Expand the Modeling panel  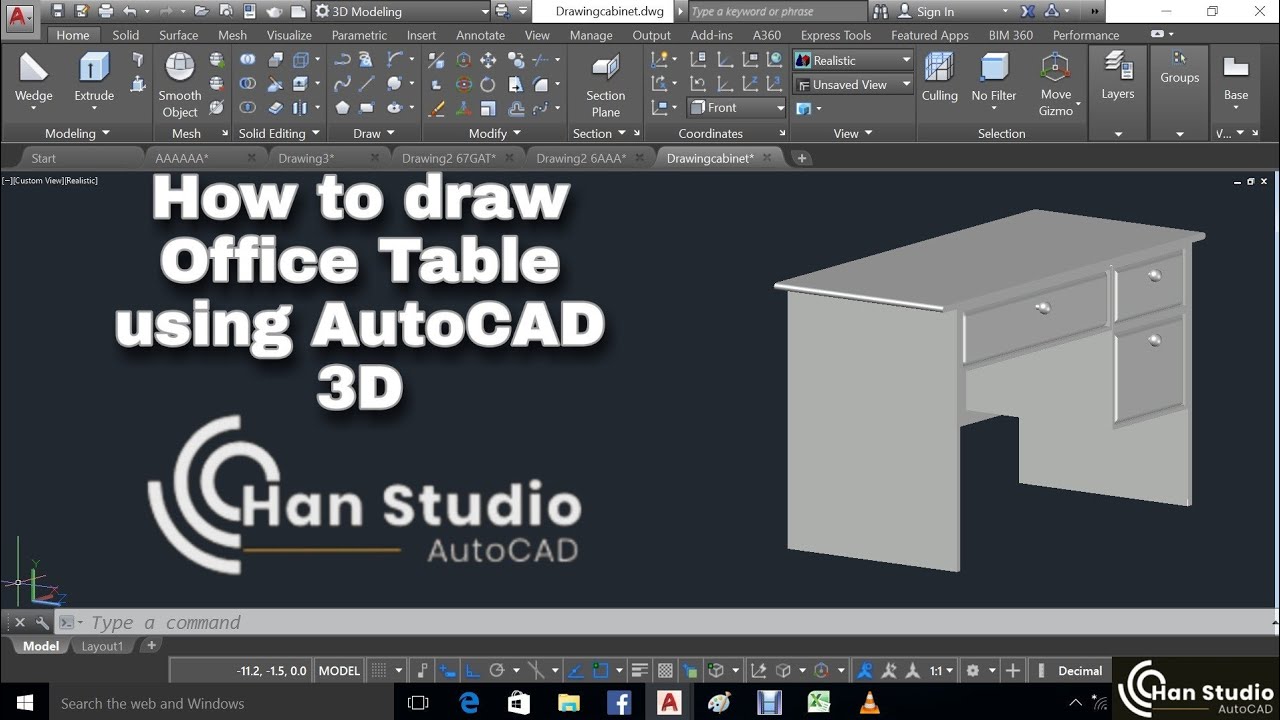coord(77,133)
